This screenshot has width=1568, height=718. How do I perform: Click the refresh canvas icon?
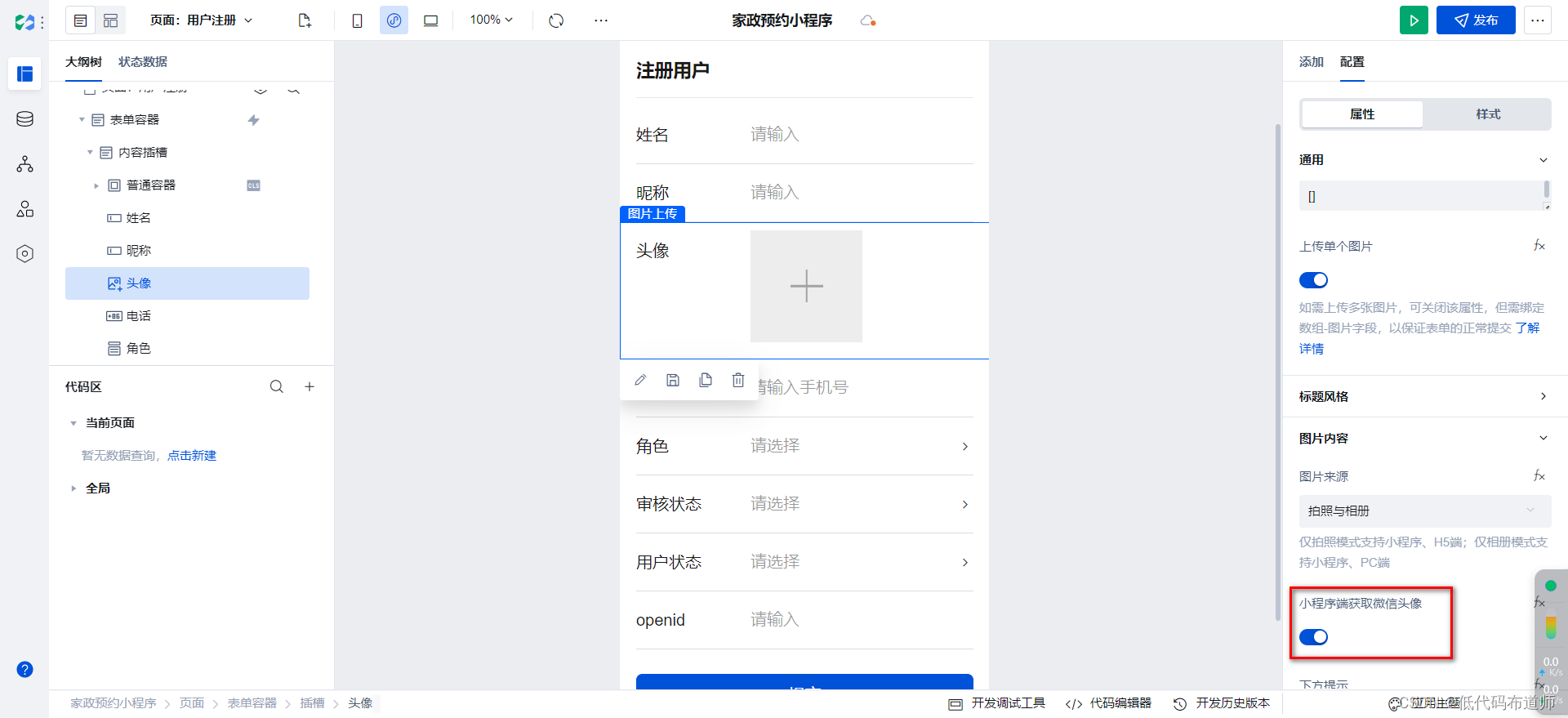coord(556,20)
